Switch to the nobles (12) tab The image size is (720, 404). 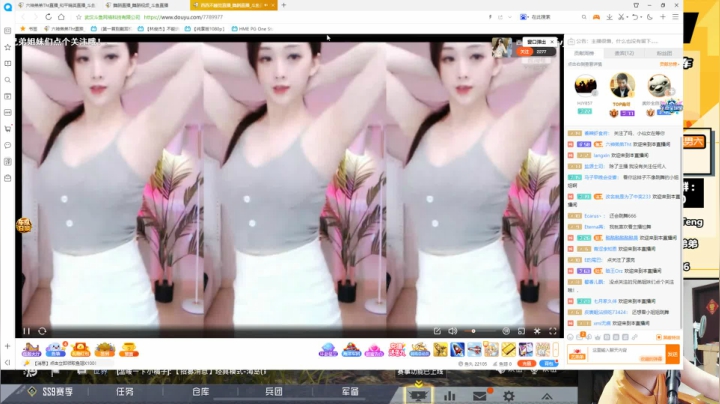click(624, 53)
